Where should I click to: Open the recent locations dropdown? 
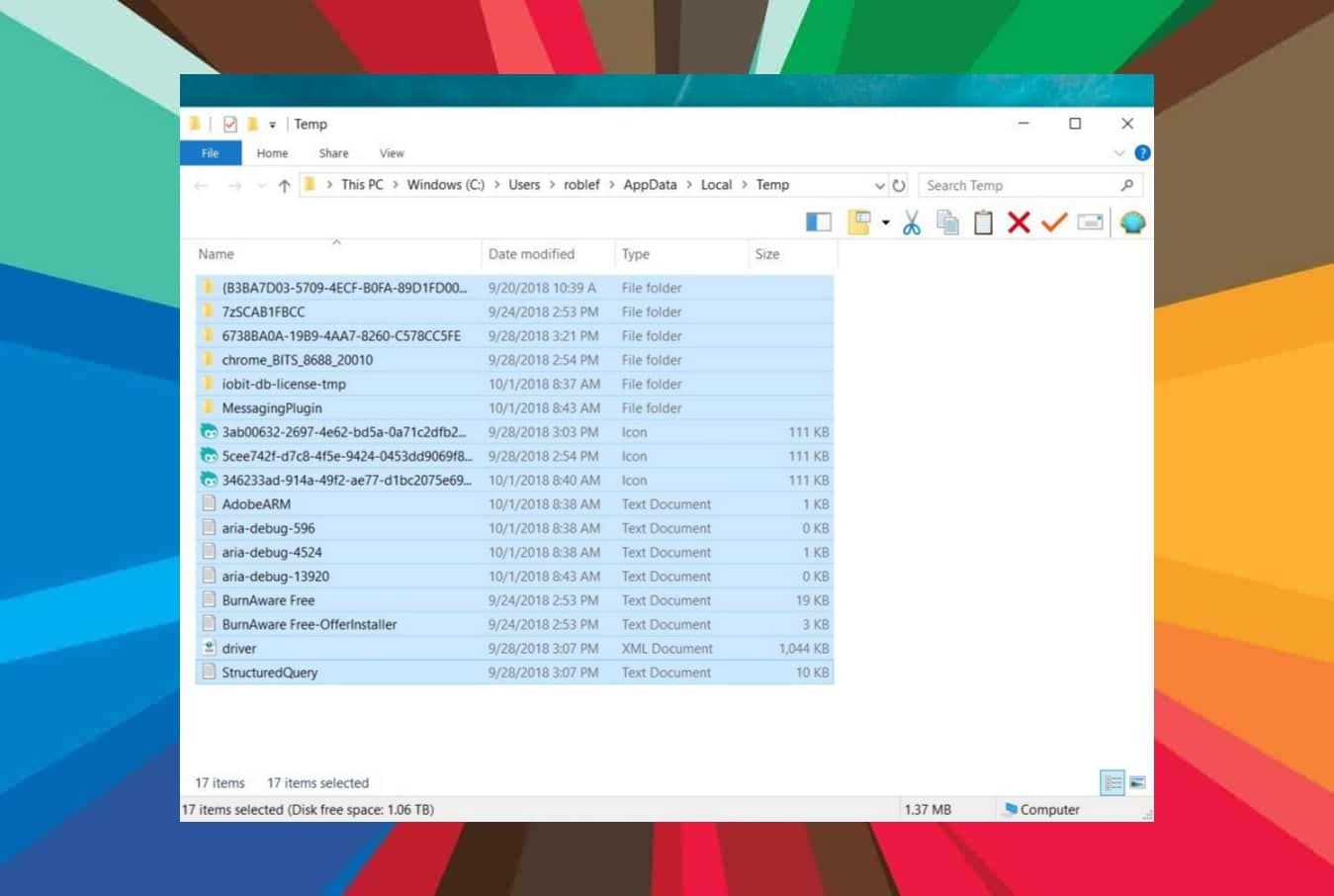261,185
